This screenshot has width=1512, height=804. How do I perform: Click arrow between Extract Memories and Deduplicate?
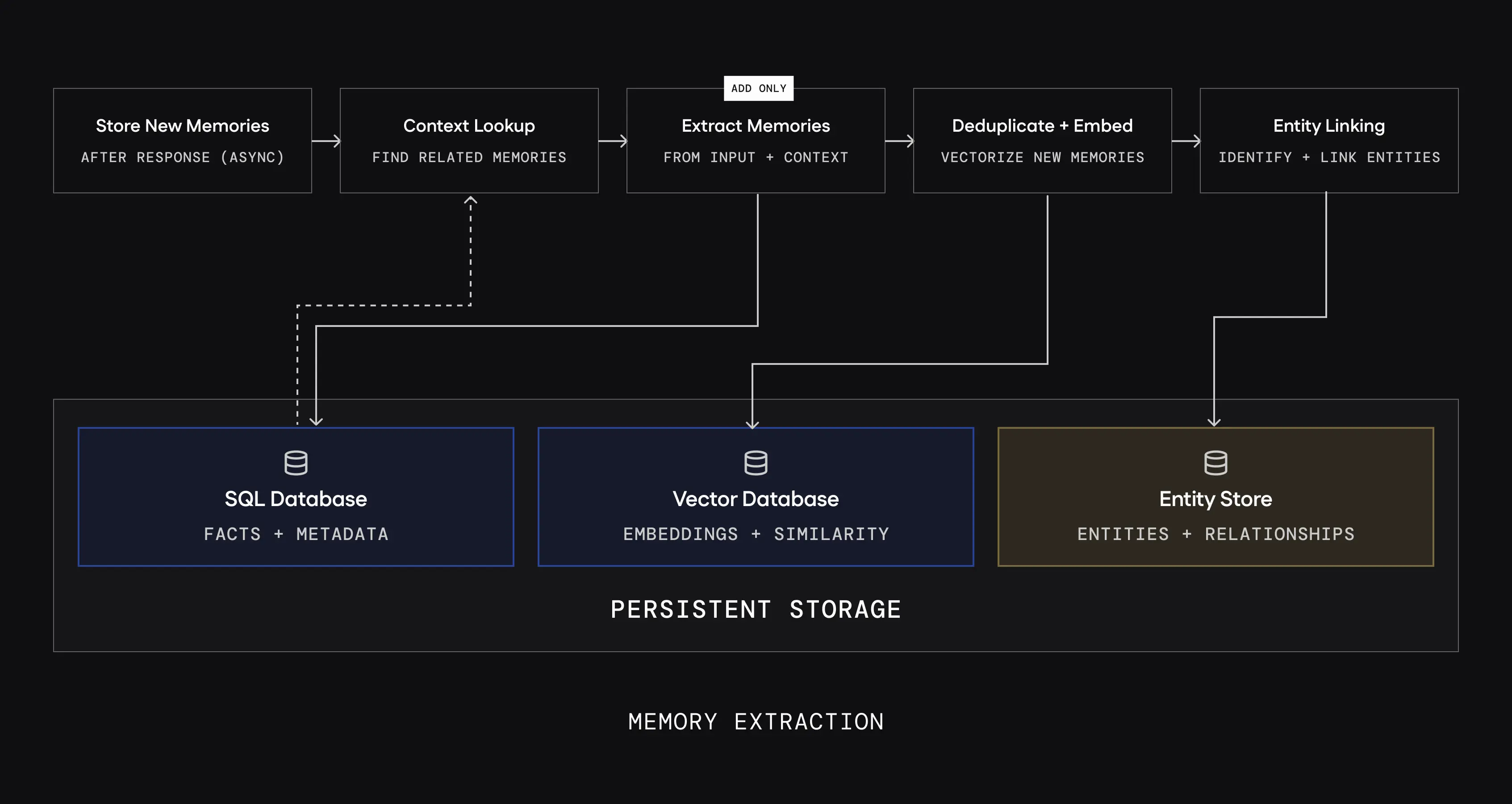(899, 141)
